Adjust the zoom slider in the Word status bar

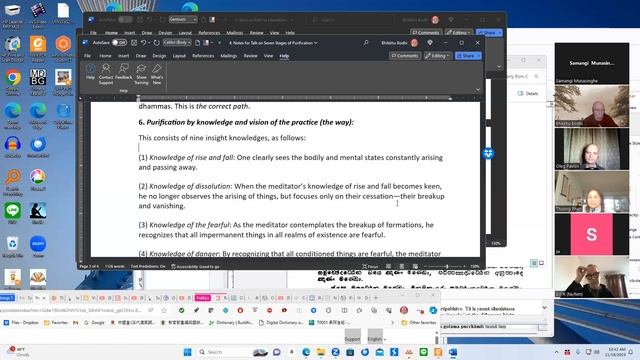pos(447,266)
